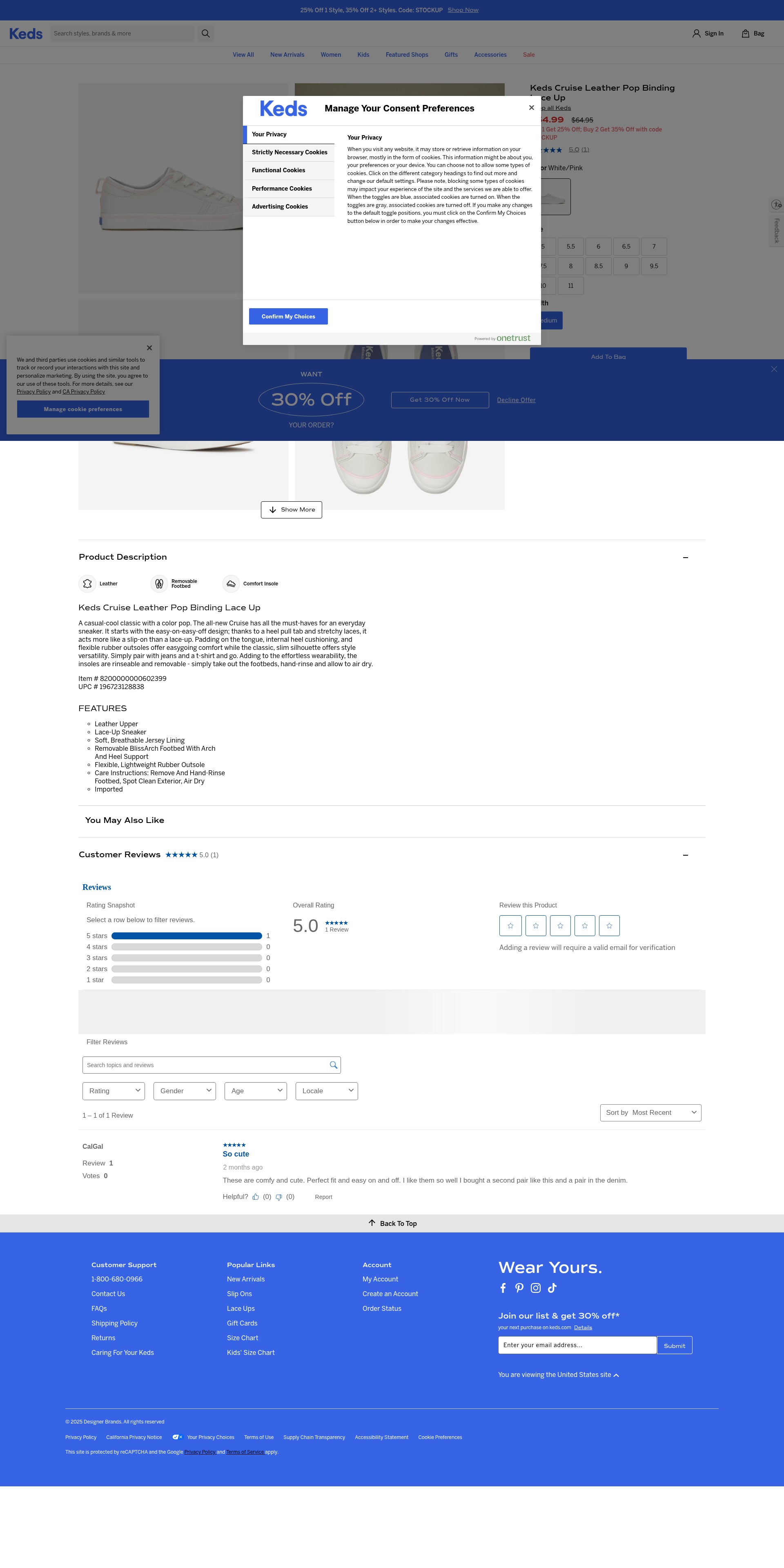Expand the United States site selector
Image resolution: width=784 pixels, height=1568 pixels.
(558, 1375)
